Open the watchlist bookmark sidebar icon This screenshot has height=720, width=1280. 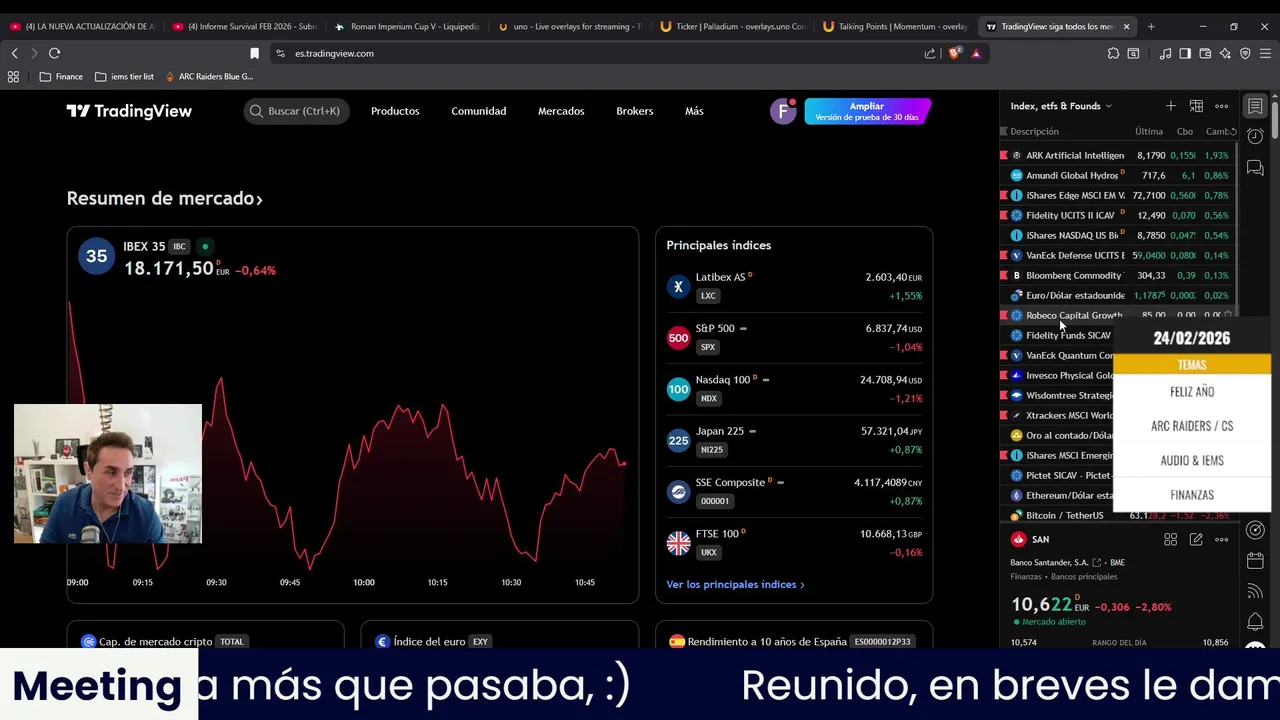coord(1255,106)
